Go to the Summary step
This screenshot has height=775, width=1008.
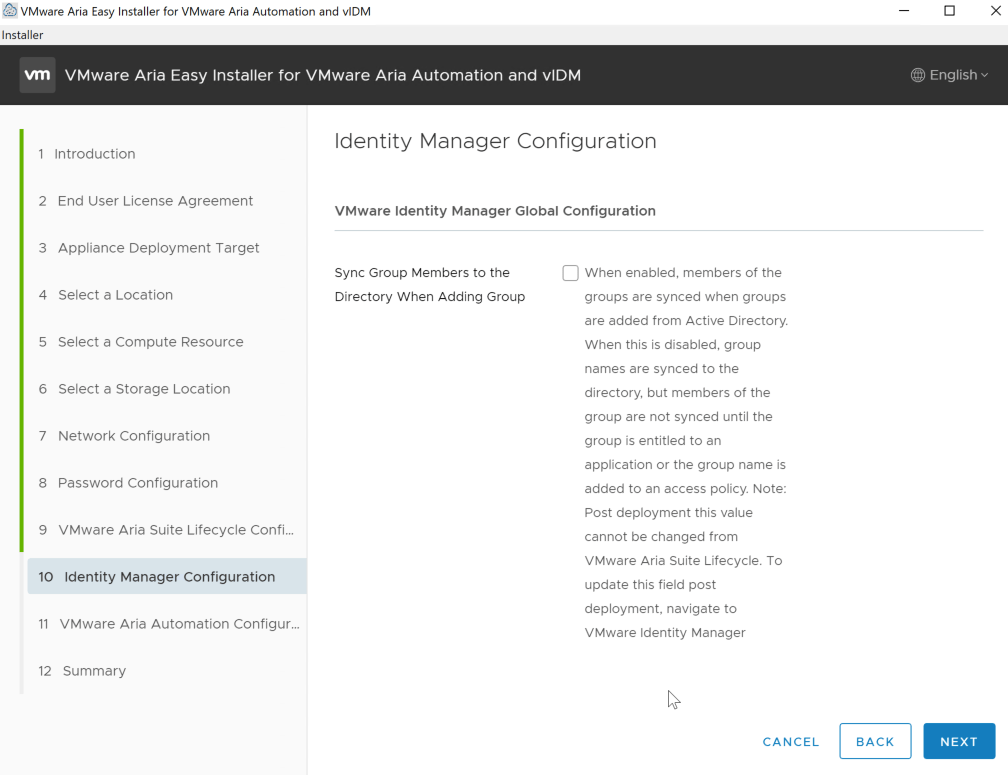pos(93,671)
